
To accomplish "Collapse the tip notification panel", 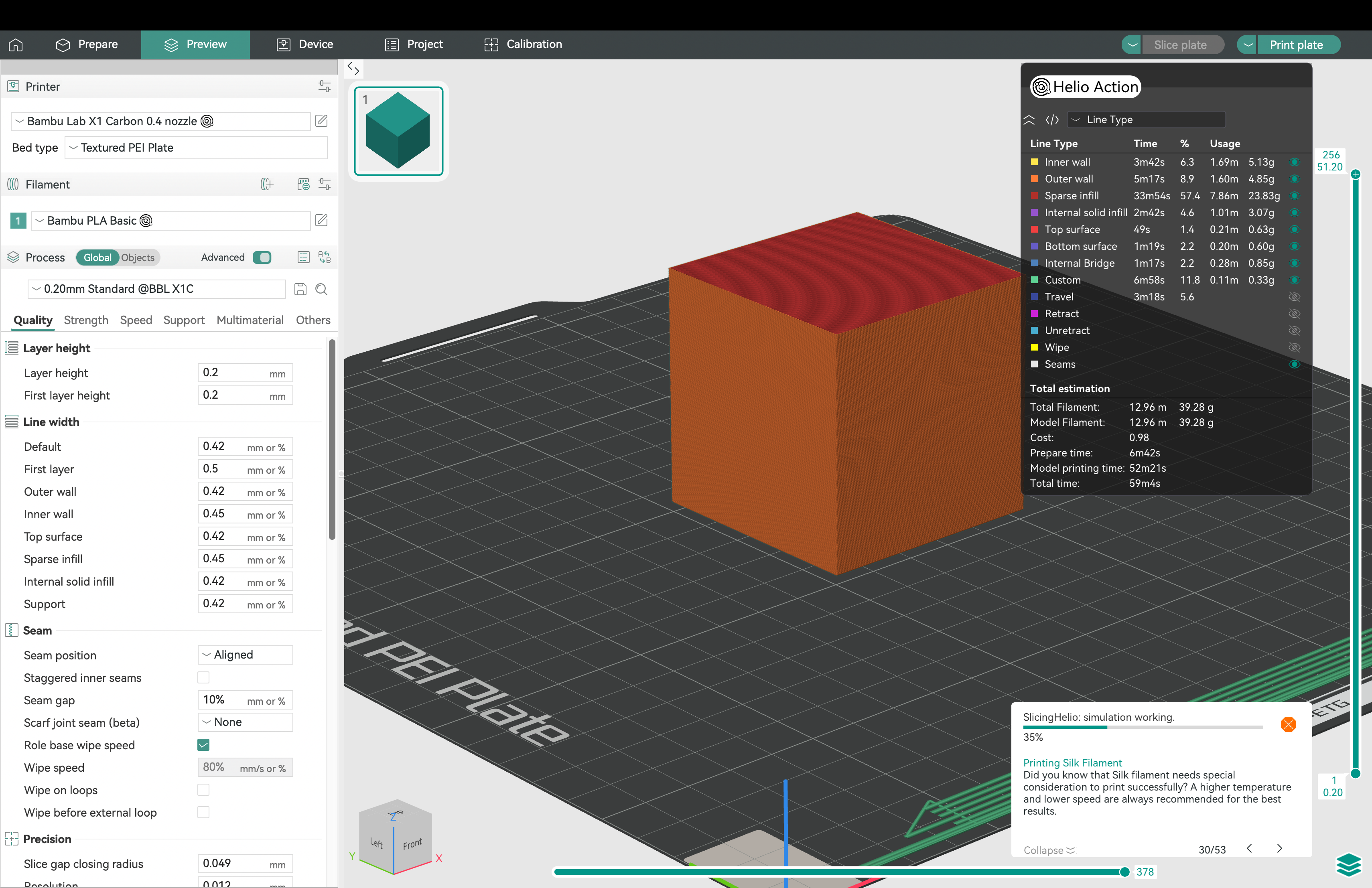I will [1049, 850].
